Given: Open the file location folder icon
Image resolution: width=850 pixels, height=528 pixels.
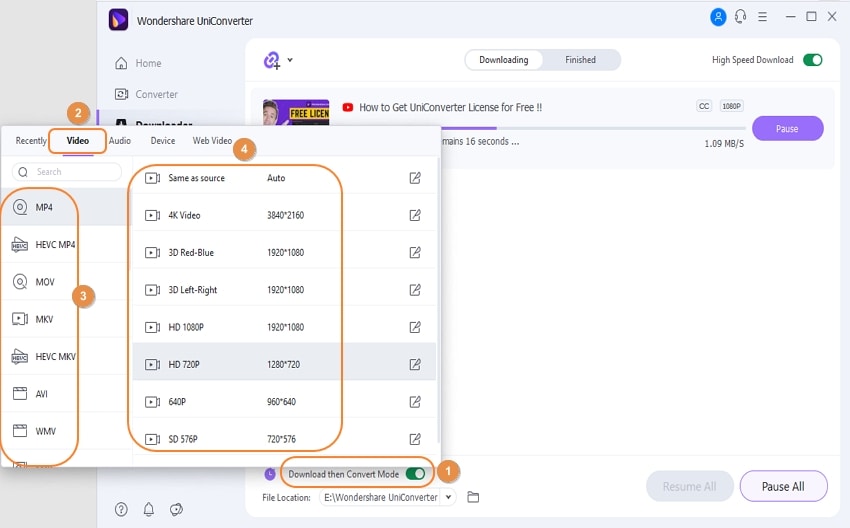Looking at the screenshot, I should [x=473, y=497].
